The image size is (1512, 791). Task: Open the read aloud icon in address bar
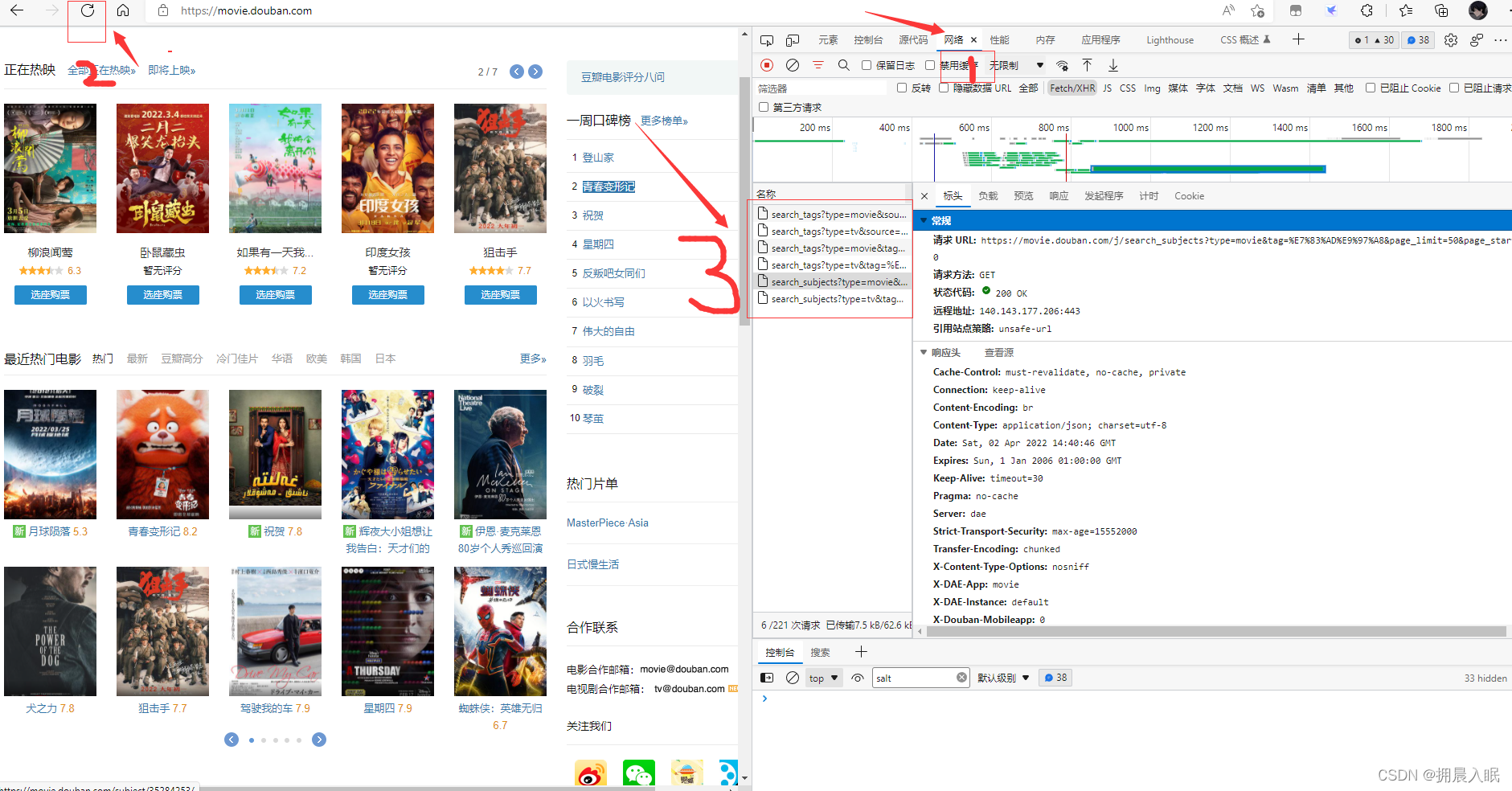1228,10
